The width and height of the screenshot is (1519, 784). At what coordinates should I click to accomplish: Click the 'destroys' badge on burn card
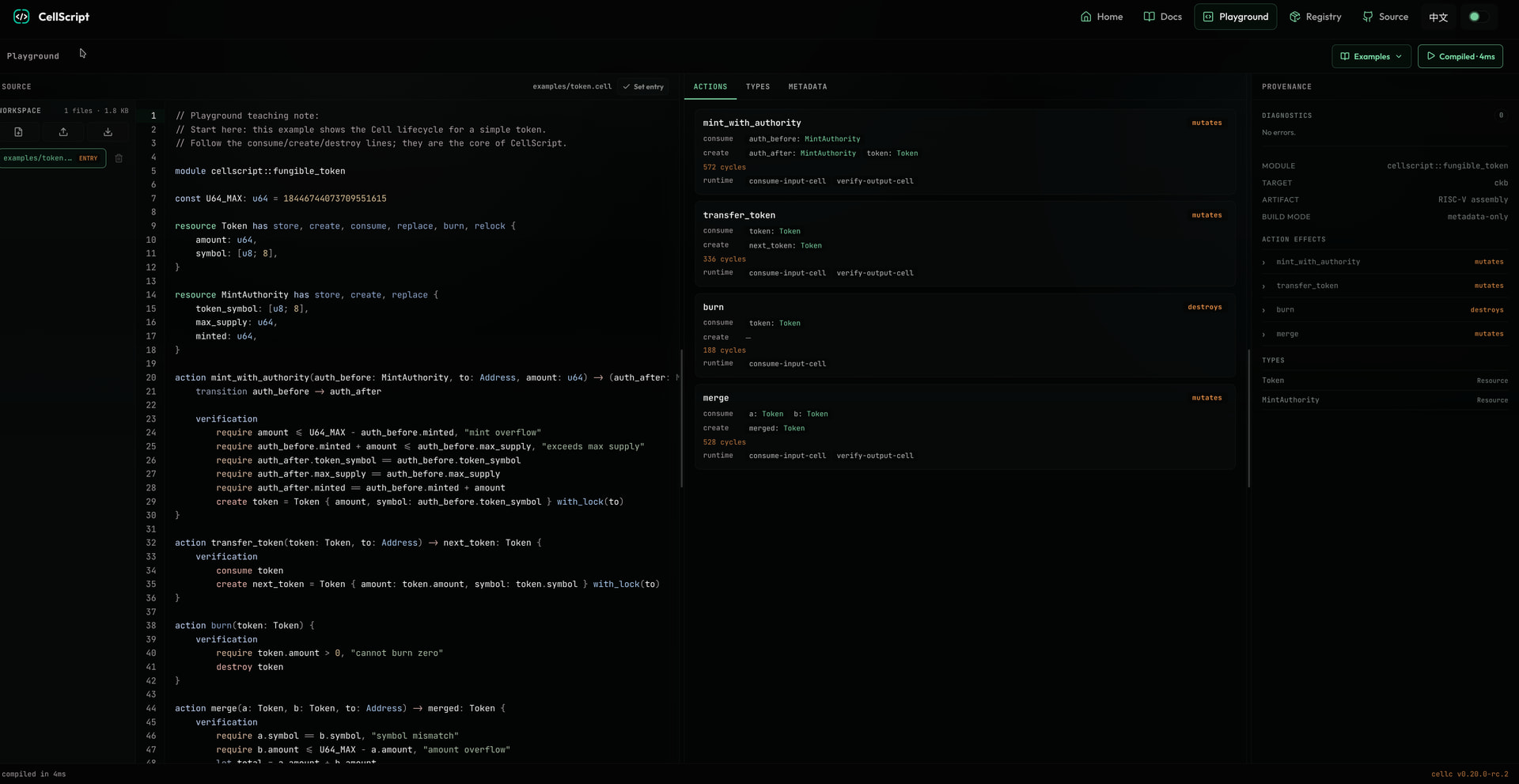tap(1204, 307)
